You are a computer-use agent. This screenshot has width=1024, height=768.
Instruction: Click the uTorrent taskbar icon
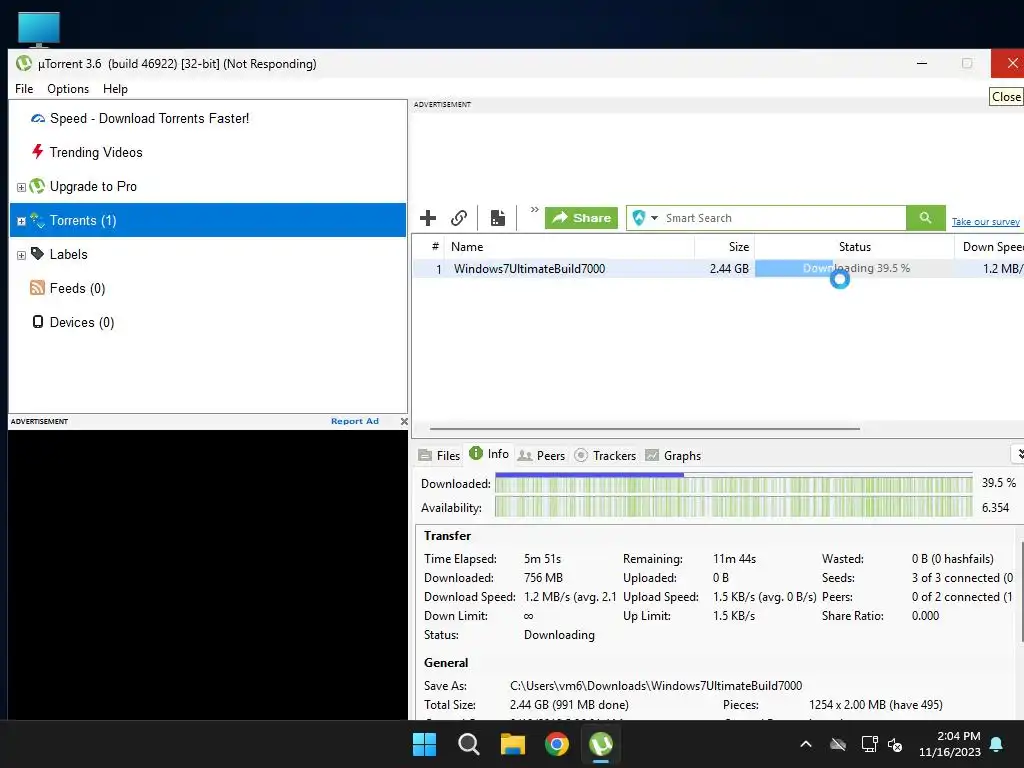click(601, 744)
